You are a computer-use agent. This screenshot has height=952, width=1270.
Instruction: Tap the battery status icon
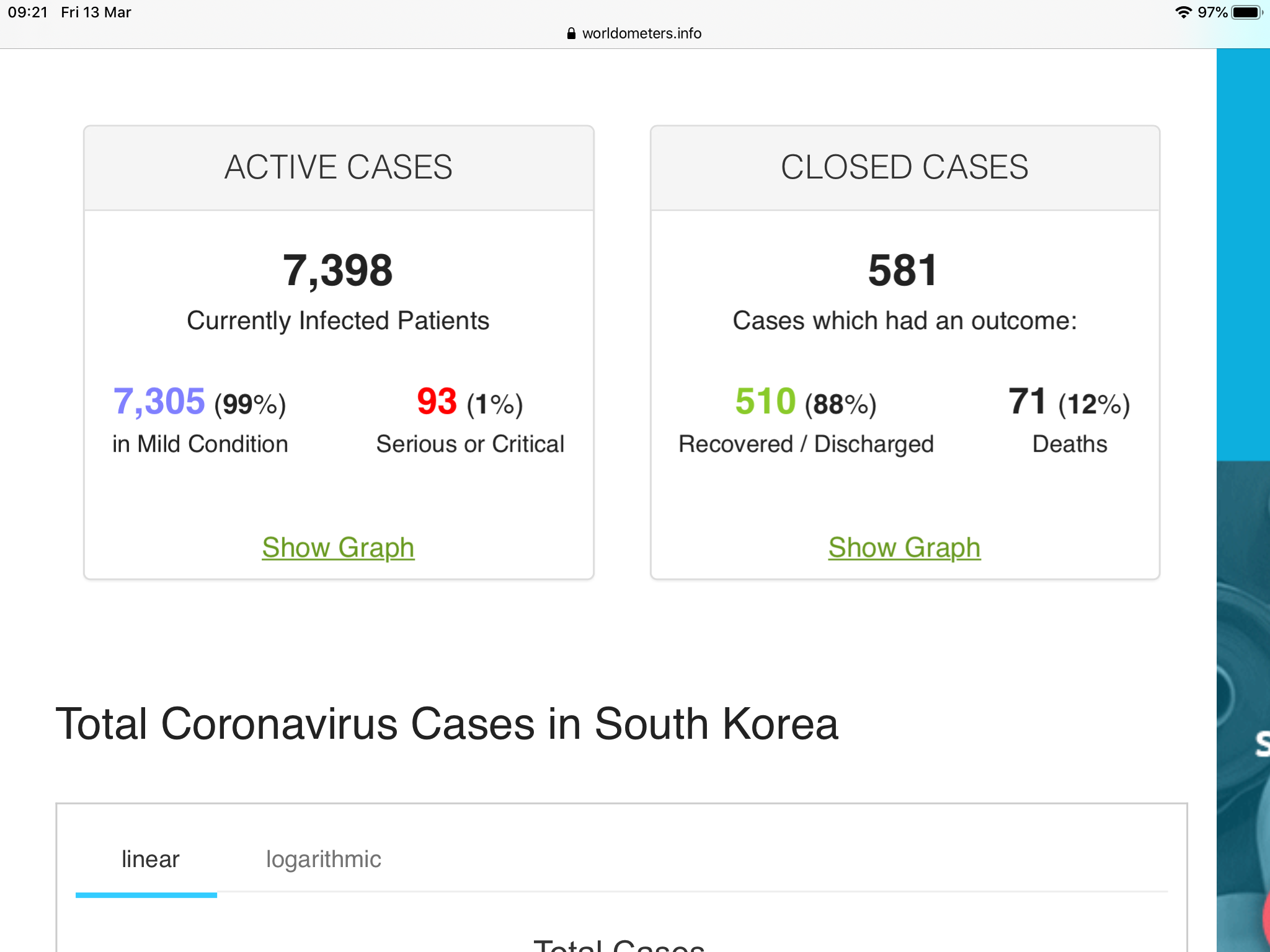point(1246,12)
